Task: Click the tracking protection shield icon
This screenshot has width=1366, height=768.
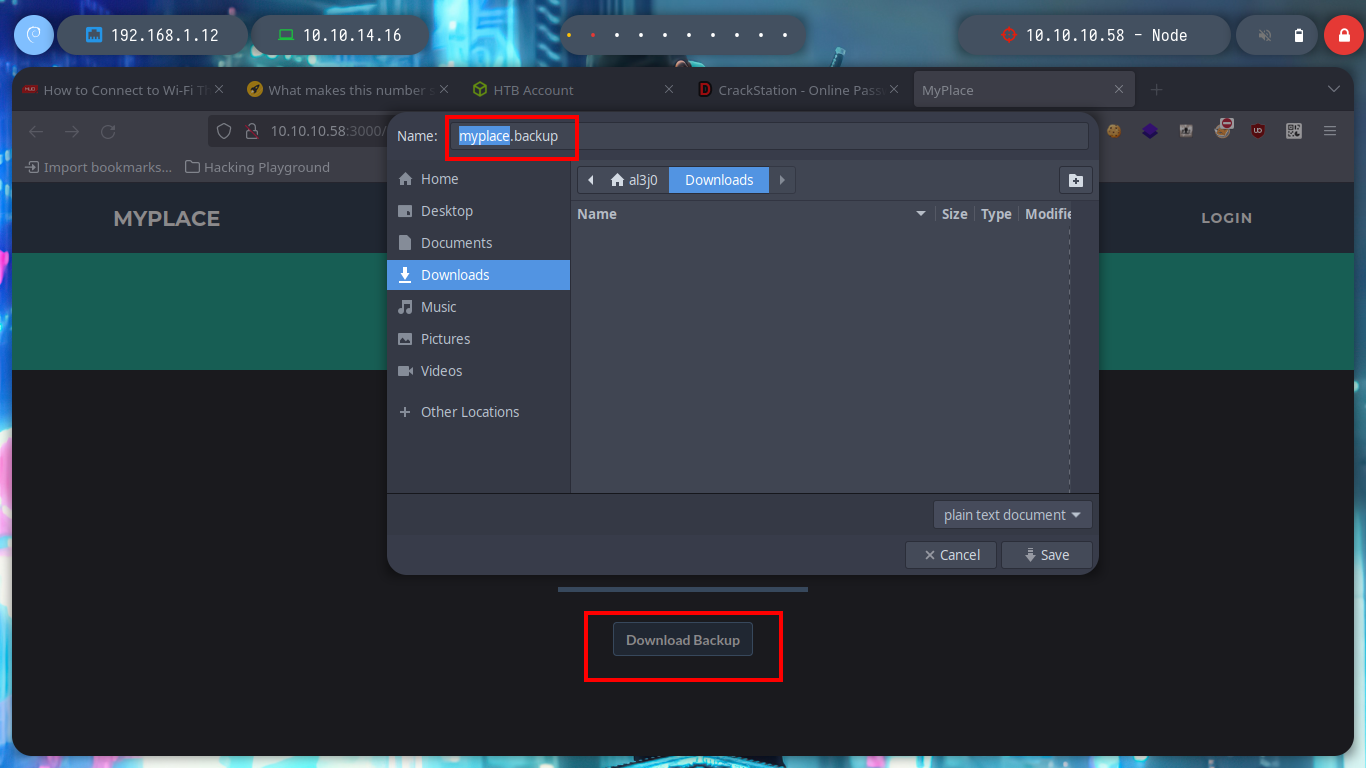Action: tap(224, 131)
